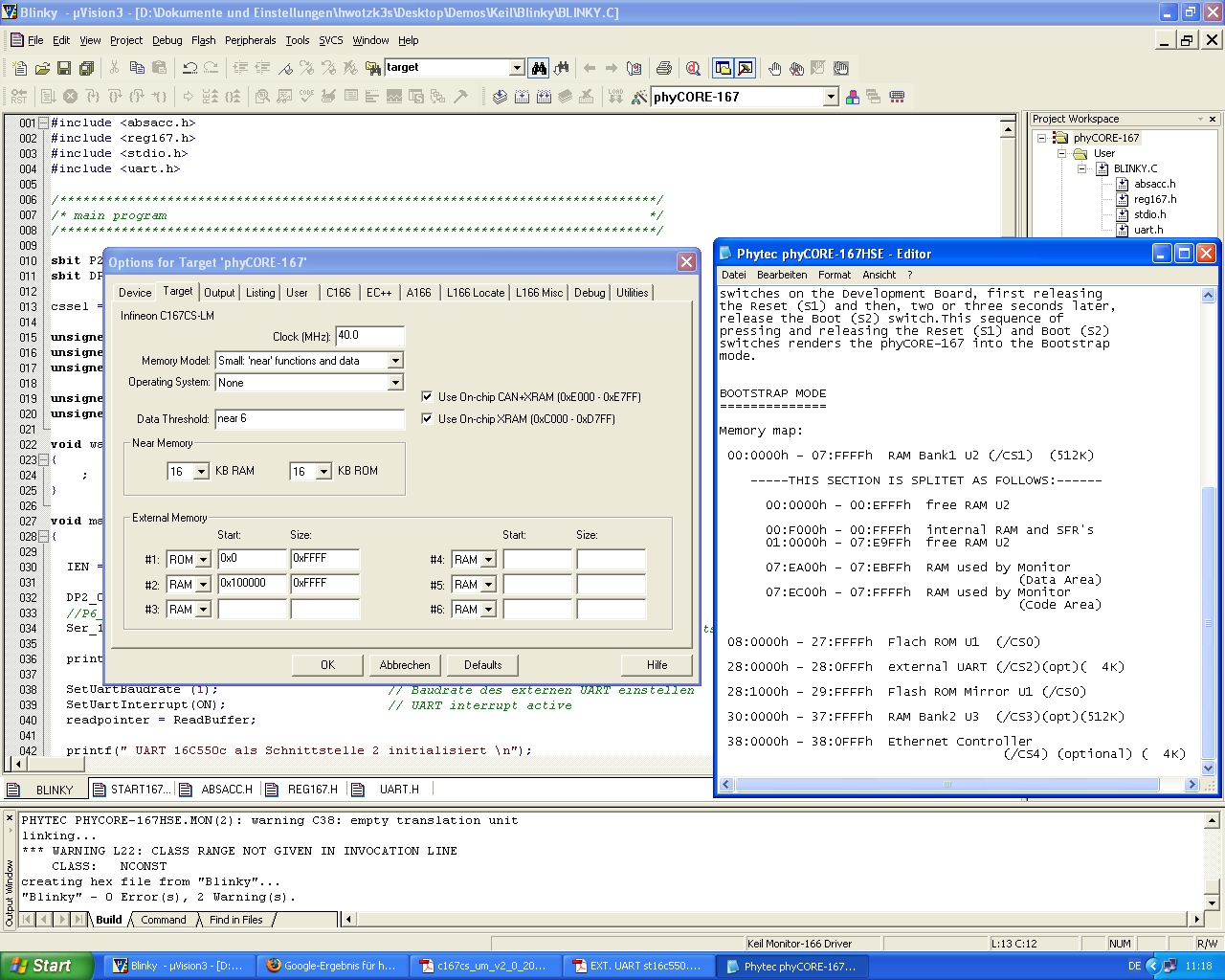Open the External Memory #4 type dropdown
Image resolution: width=1225 pixels, height=980 pixels.
(488, 560)
